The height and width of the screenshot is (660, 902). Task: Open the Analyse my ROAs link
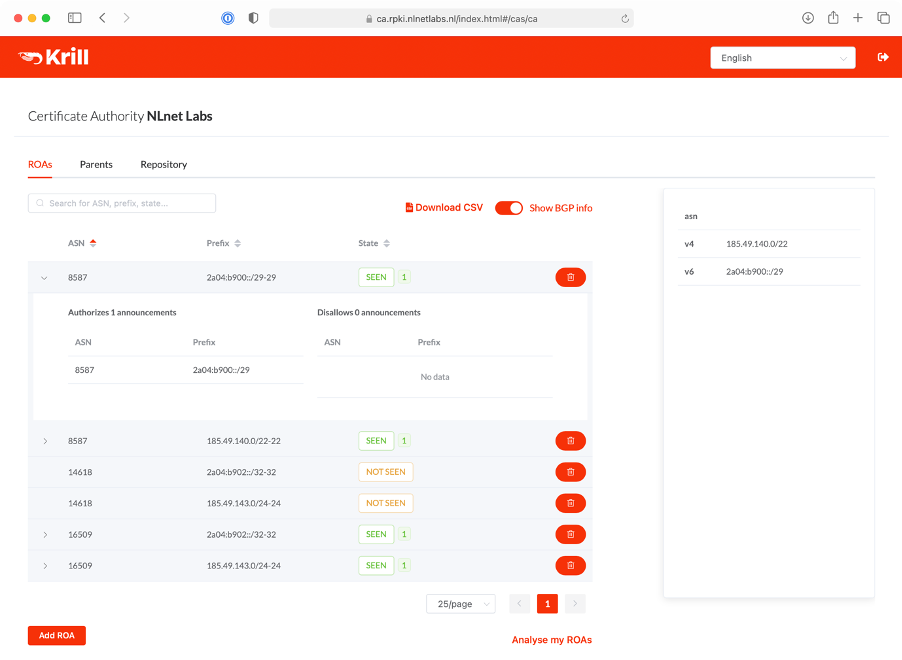click(552, 640)
